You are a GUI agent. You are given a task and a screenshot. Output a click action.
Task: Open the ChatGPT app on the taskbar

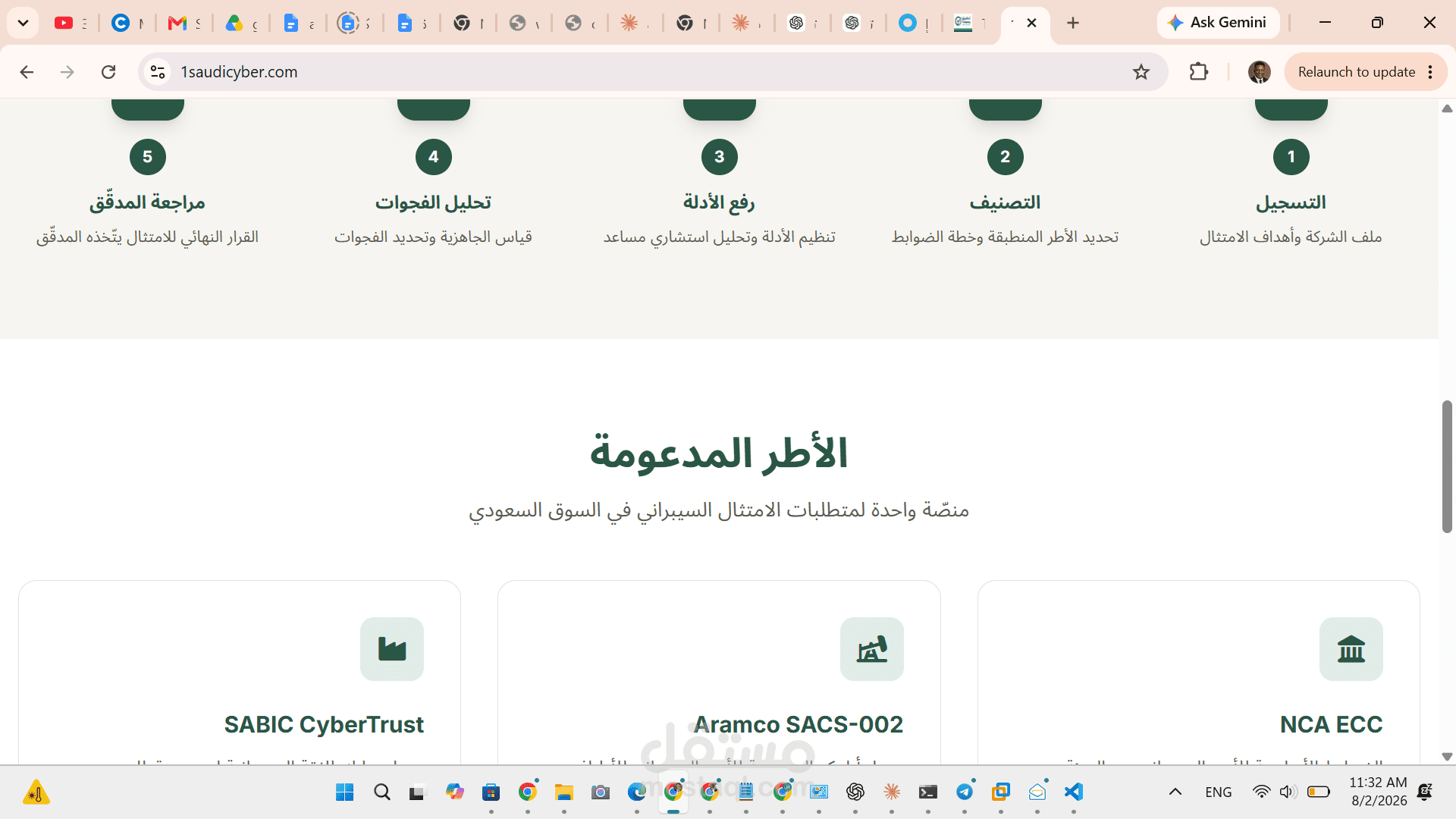(x=855, y=792)
